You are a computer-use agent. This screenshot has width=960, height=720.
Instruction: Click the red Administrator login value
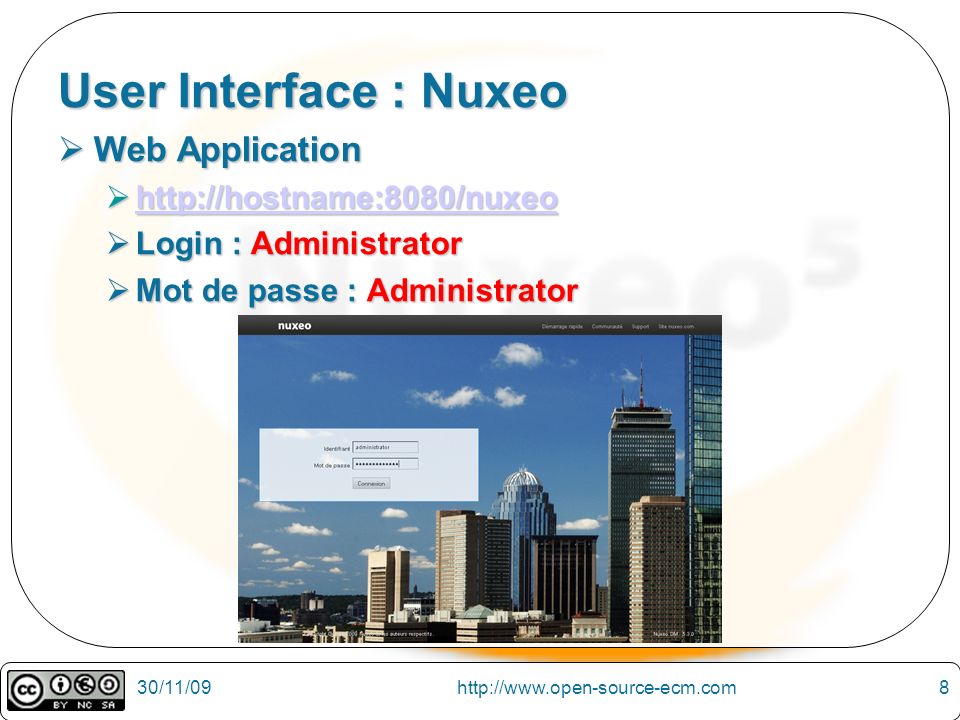[x=356, y=244]
